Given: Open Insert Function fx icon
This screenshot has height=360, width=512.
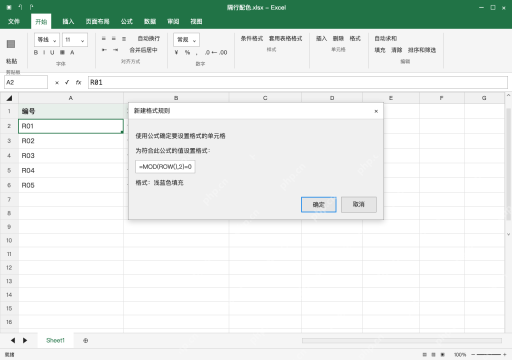Looking at the screenshot, I should (x=78, y=82).
